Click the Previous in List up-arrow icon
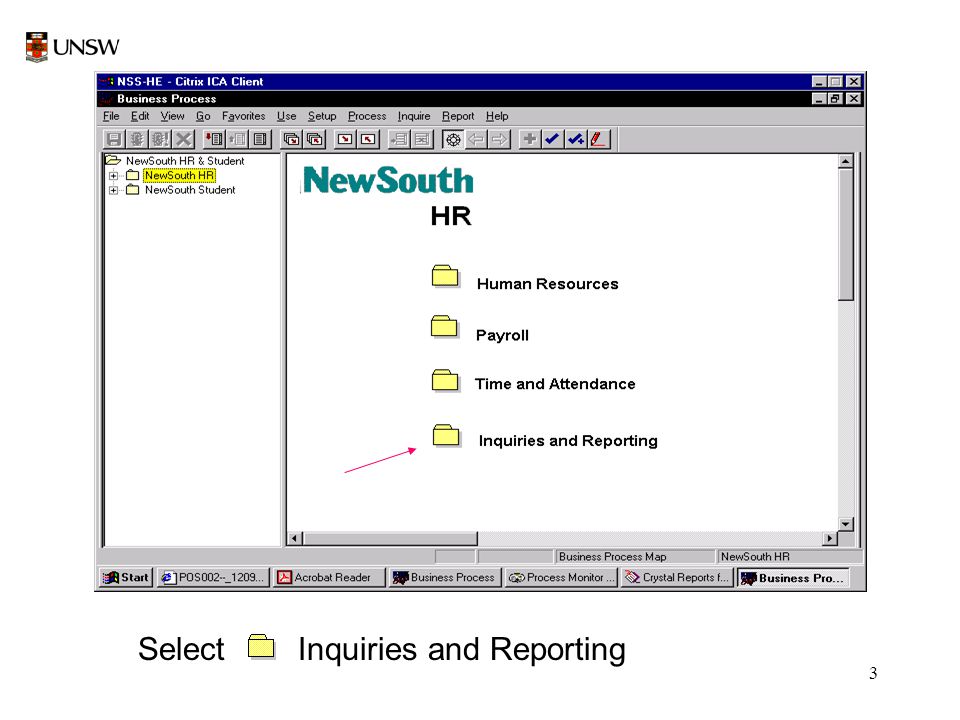This screenshot has width=960, height=720. [x=238, y=139]
